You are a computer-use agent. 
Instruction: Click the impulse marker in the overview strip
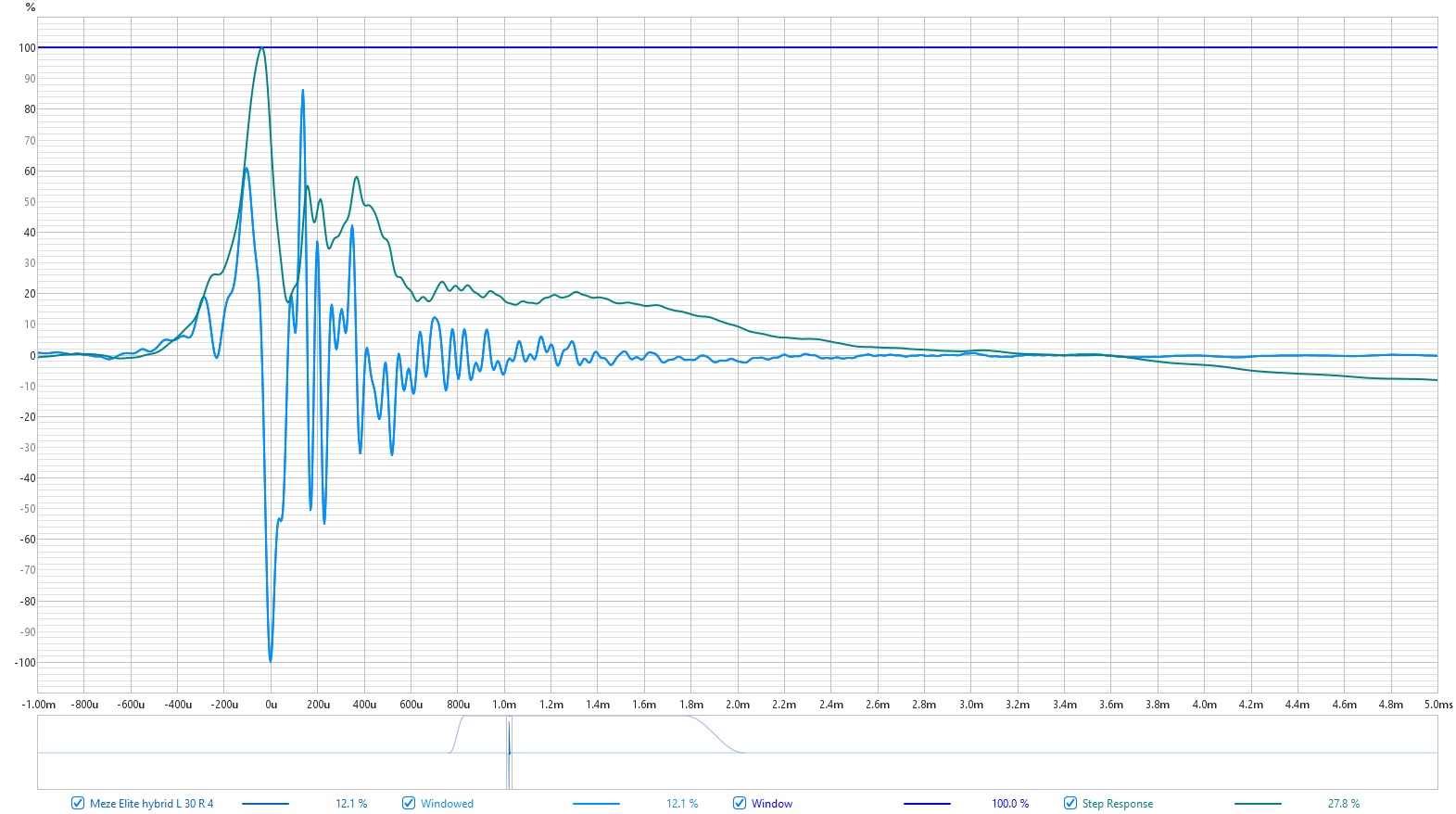click(509, 752)
